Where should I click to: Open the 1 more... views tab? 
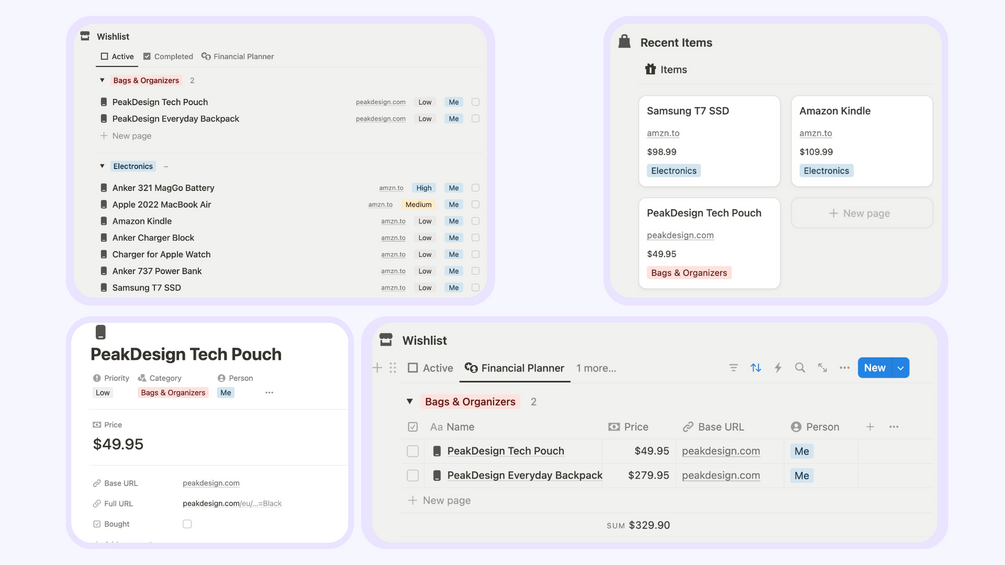[596, 368]
